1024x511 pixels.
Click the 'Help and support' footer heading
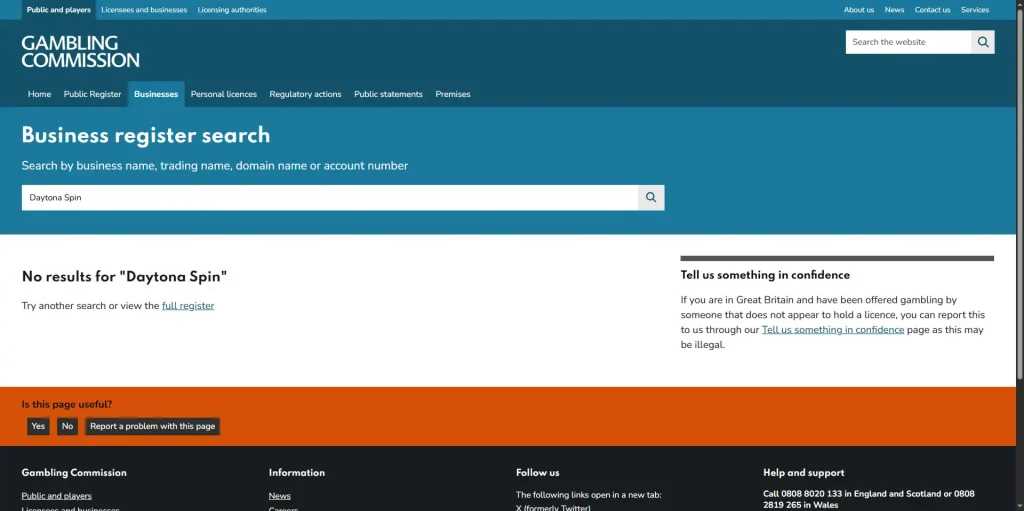[x=804, y=472]
